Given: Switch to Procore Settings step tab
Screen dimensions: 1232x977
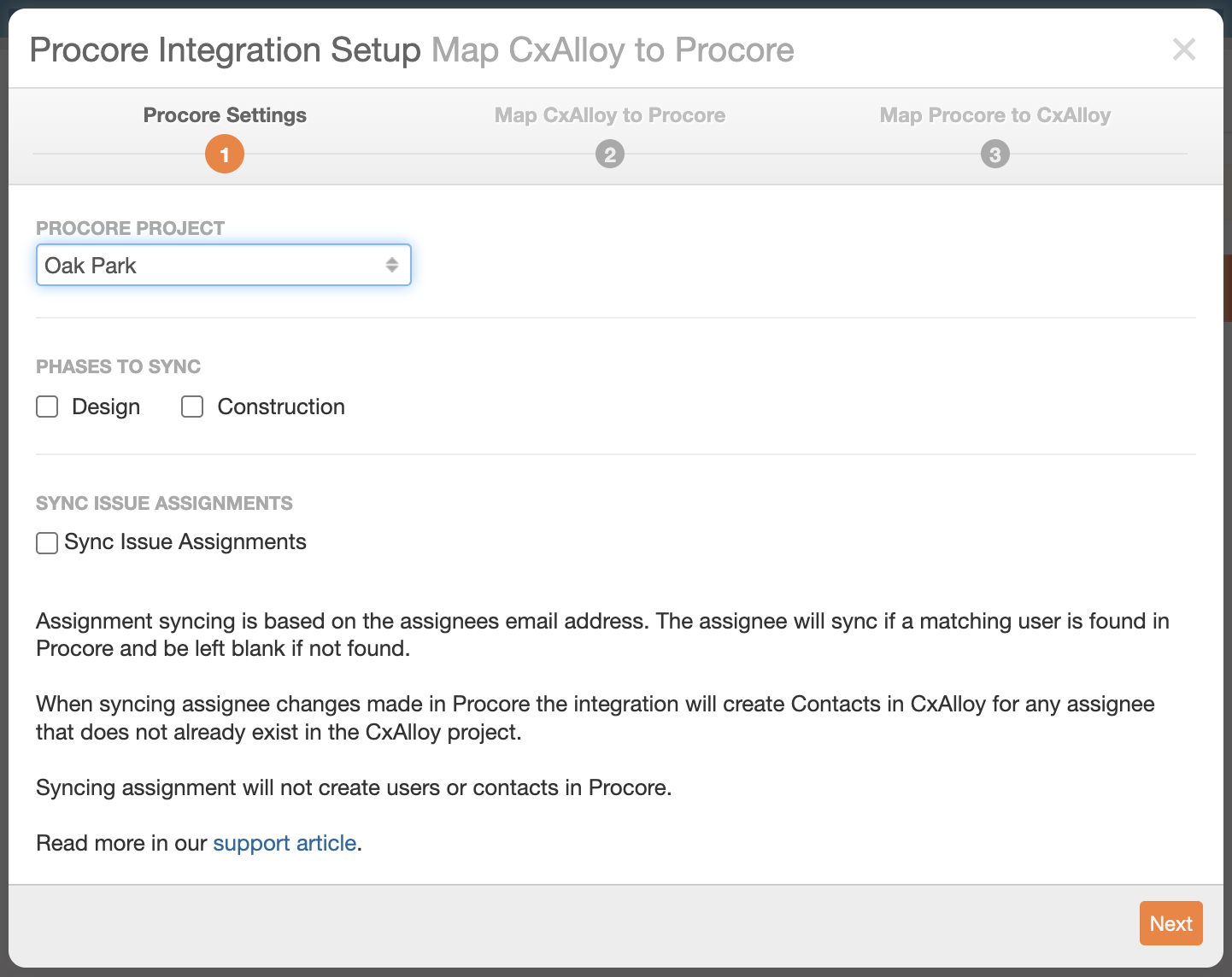Looking at the screenshot, I should tap(225, 115).
